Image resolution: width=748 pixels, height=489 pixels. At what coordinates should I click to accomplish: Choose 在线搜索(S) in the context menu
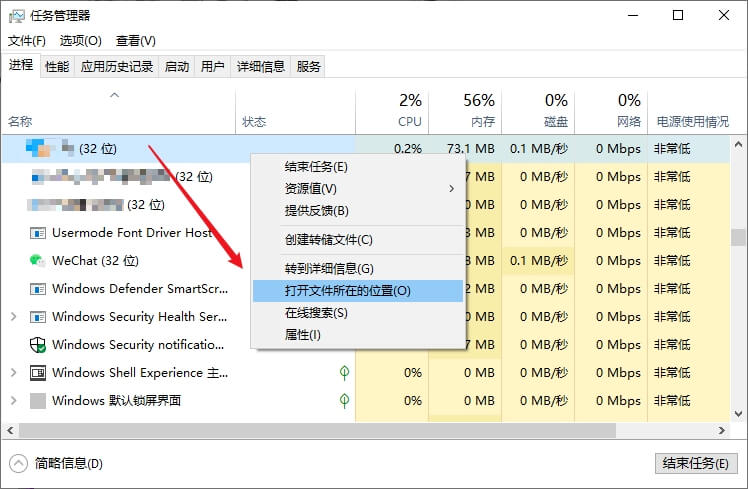[358, 313]
